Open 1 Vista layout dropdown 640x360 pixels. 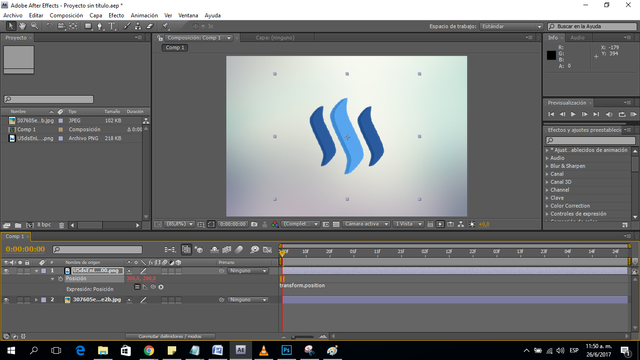coord(408,224)
